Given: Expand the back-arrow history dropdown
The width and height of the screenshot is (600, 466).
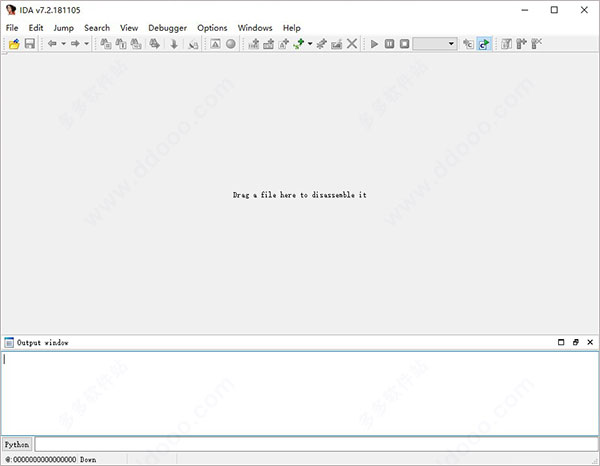Looking at the screenshot, I should coord(64,44).
